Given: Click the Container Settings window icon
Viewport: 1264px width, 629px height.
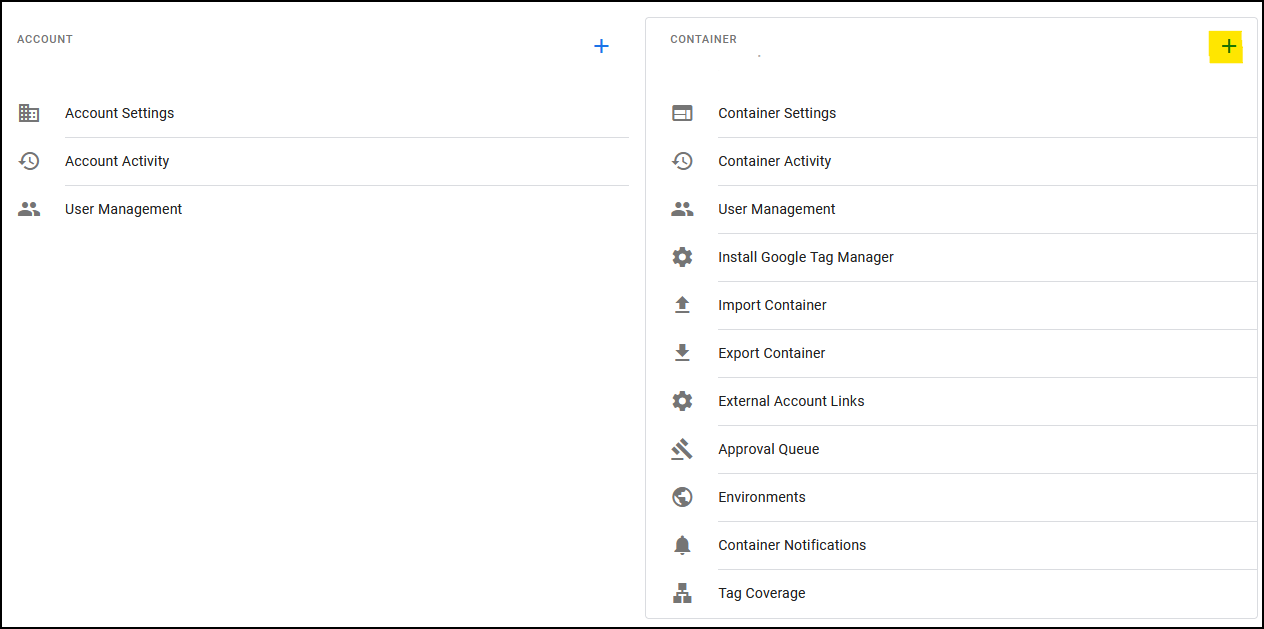Looking at the screenshot, I should 682,113.
